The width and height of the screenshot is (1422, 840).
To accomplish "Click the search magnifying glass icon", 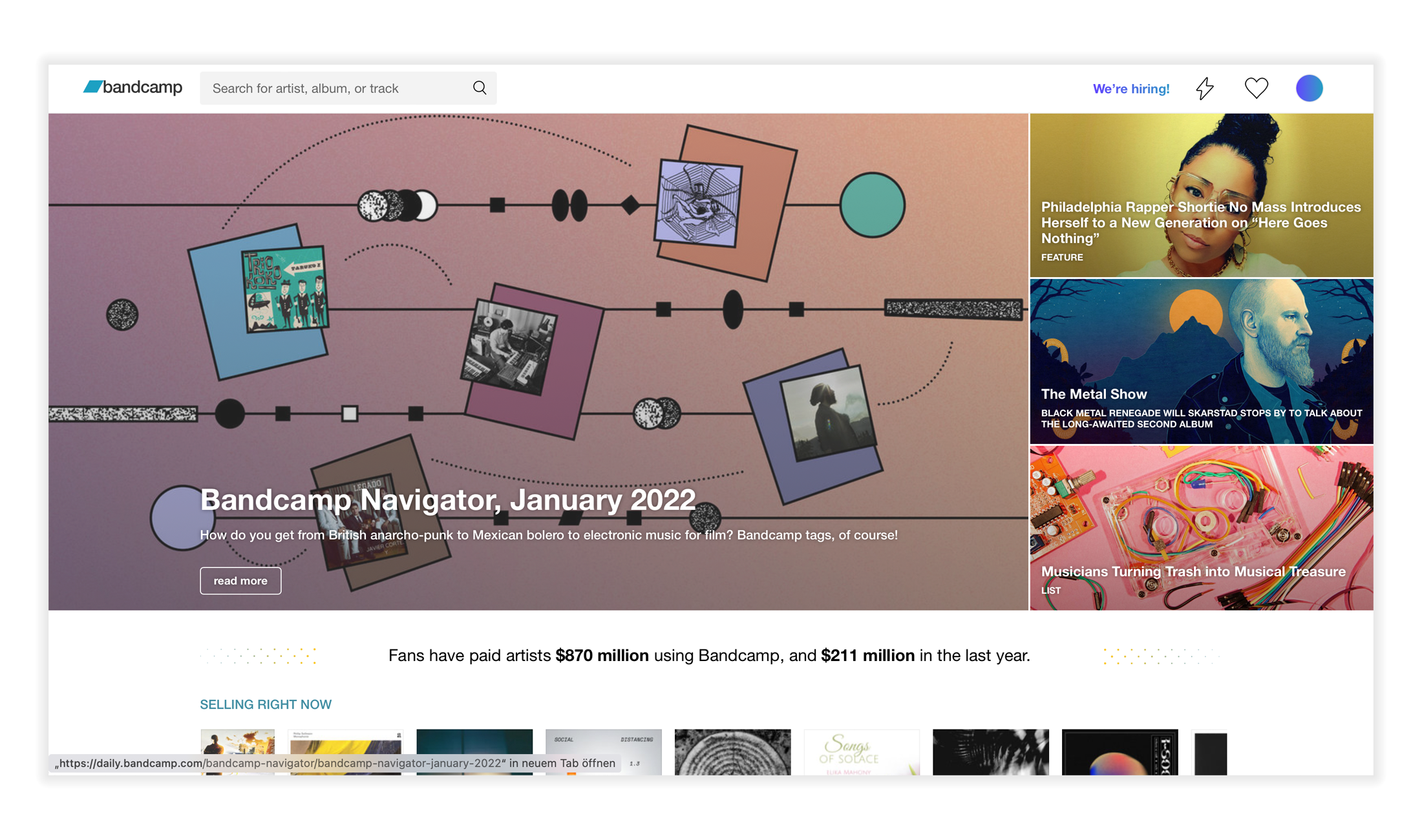I will [479, 88].
